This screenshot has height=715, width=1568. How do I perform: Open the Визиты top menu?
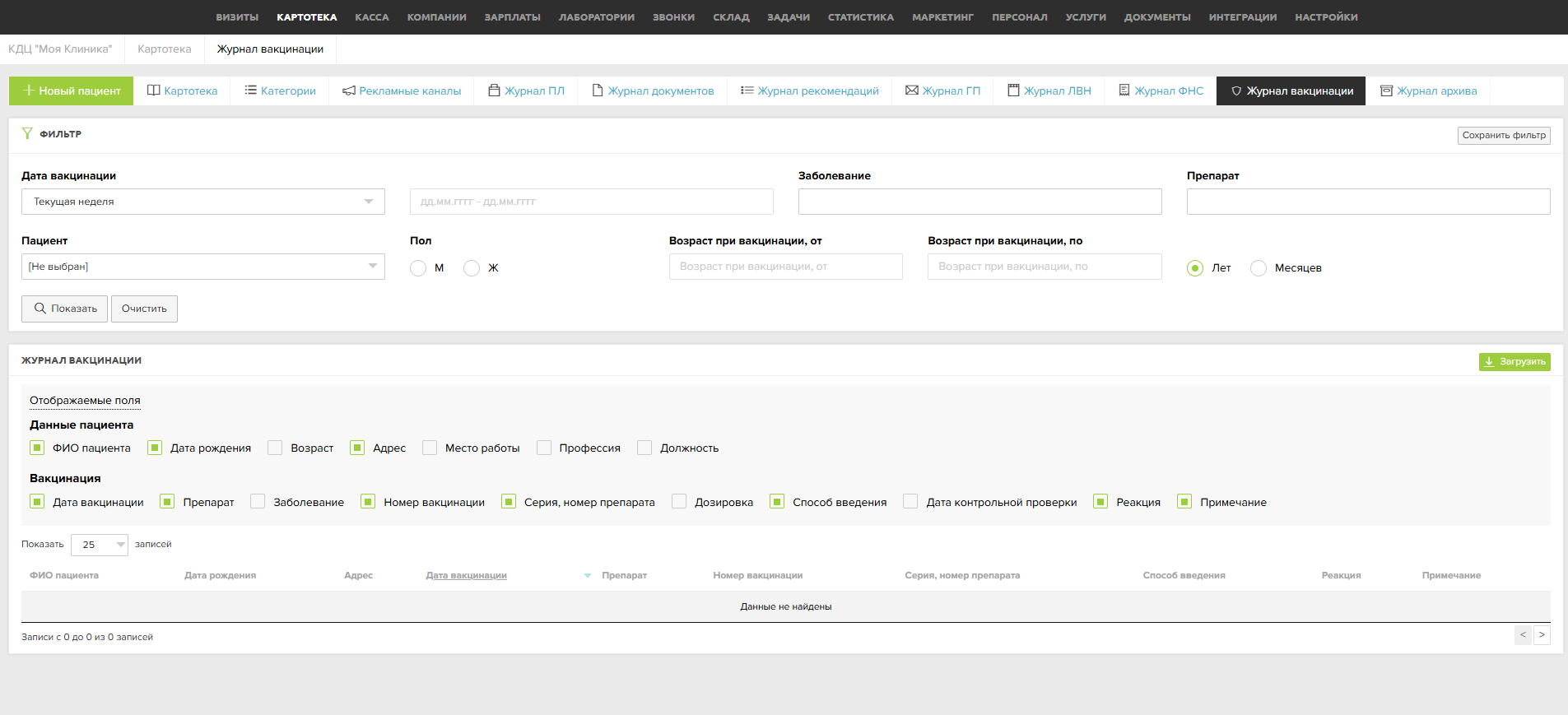[x=237, y=17]
